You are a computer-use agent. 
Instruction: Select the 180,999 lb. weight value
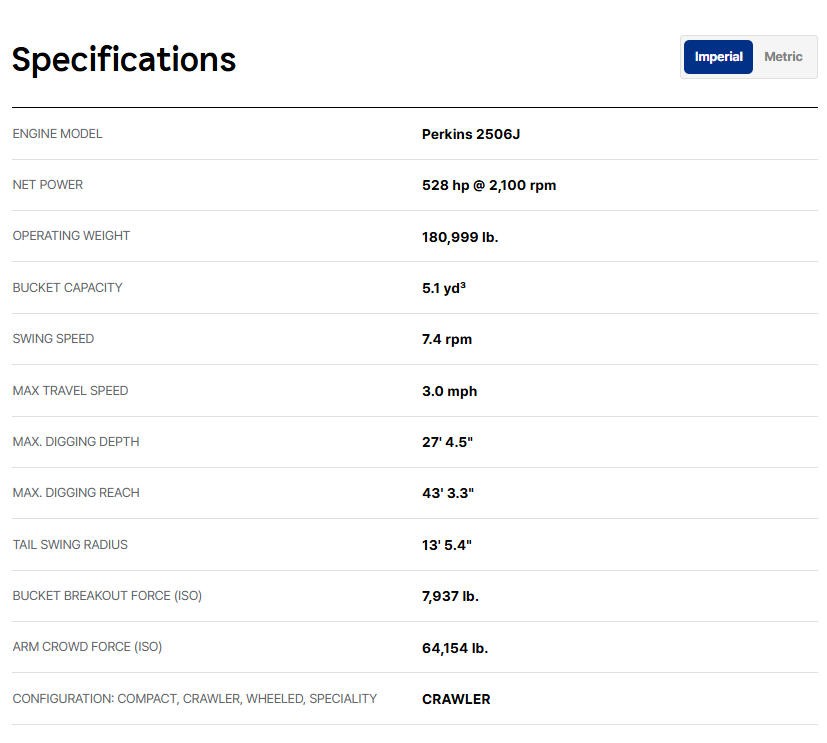coord(459,237)
